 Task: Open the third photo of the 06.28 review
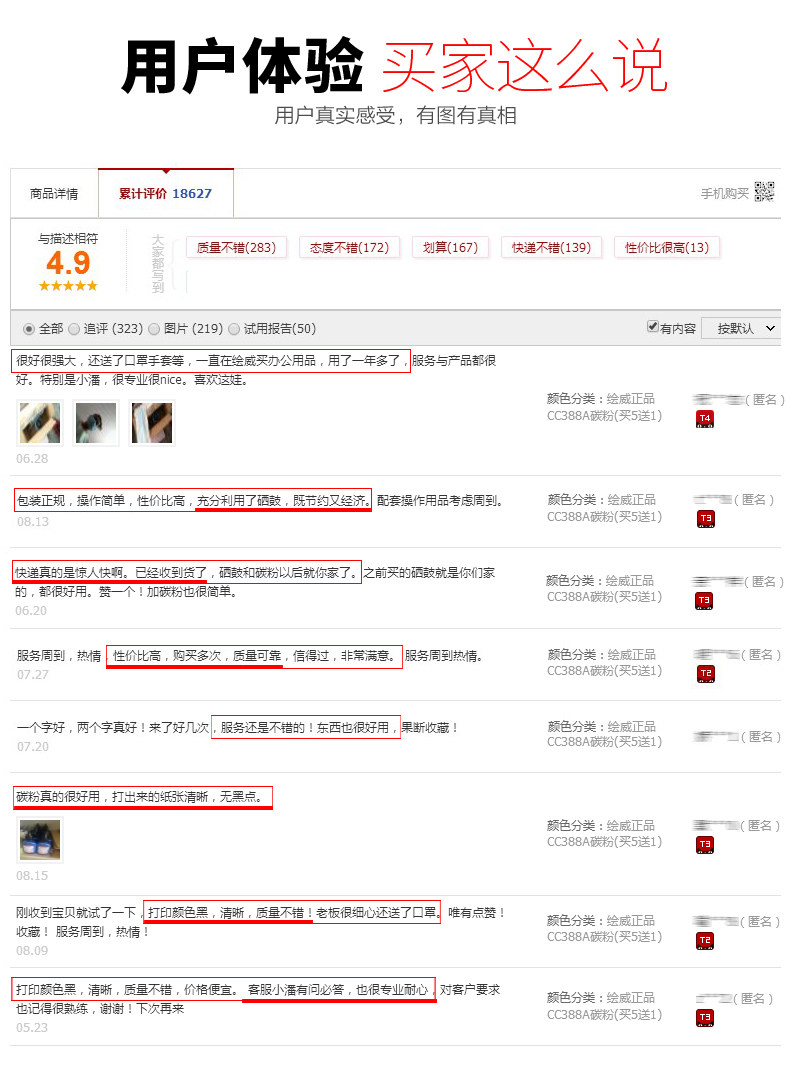click(152, 423)
